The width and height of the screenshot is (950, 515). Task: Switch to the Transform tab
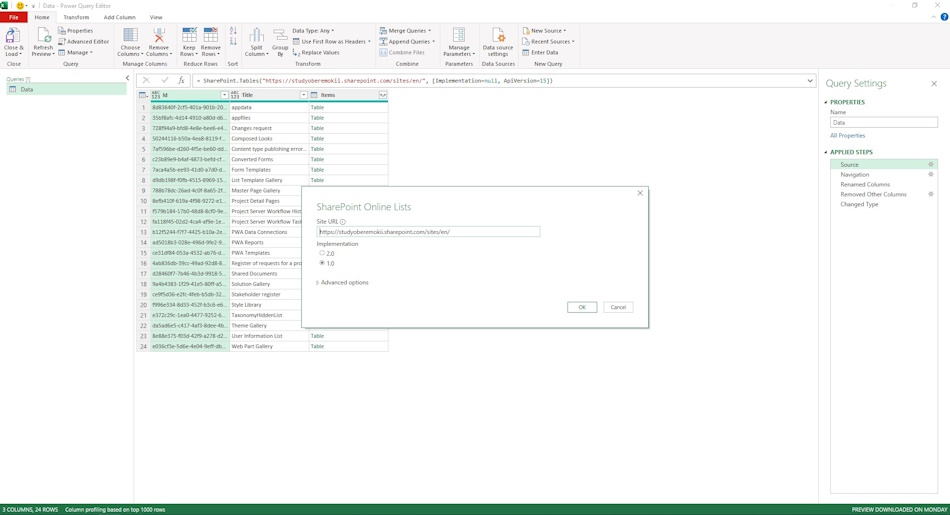[x=76, y=17]
